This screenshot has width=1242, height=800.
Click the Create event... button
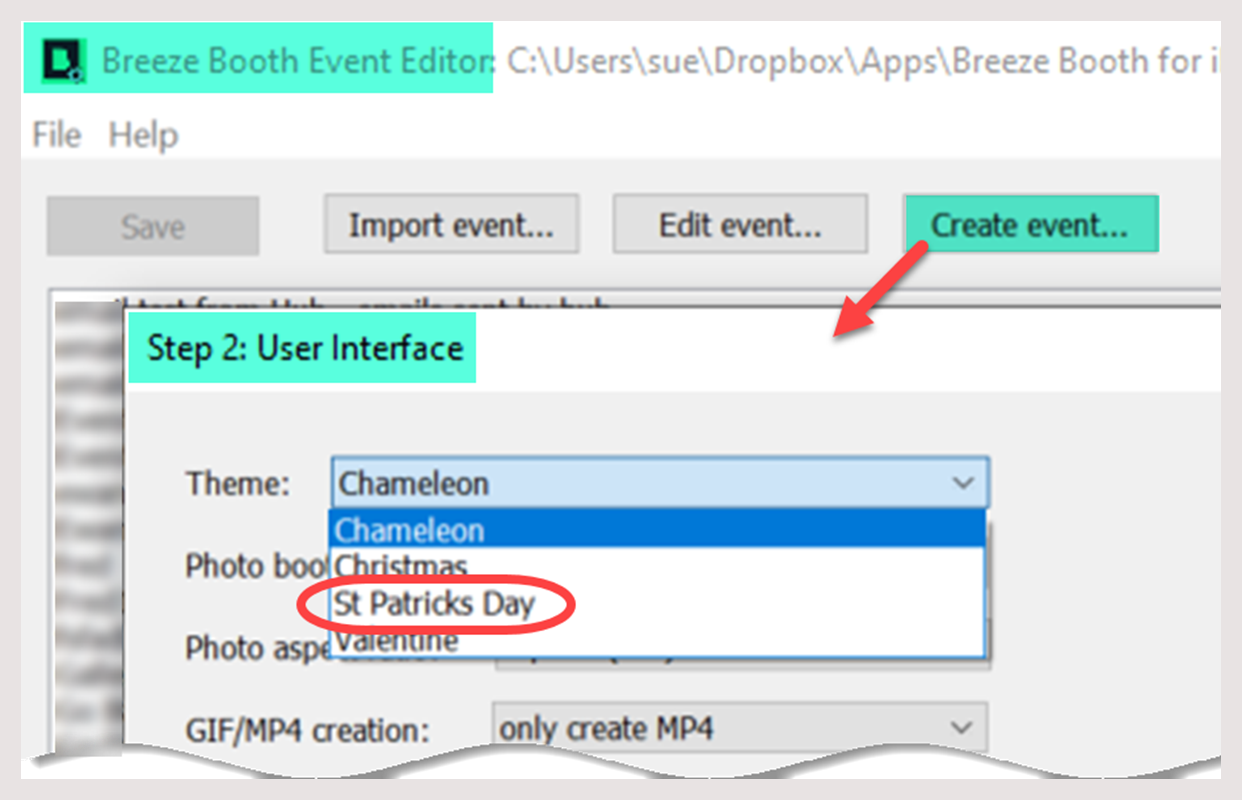[x=1030, y=224]
